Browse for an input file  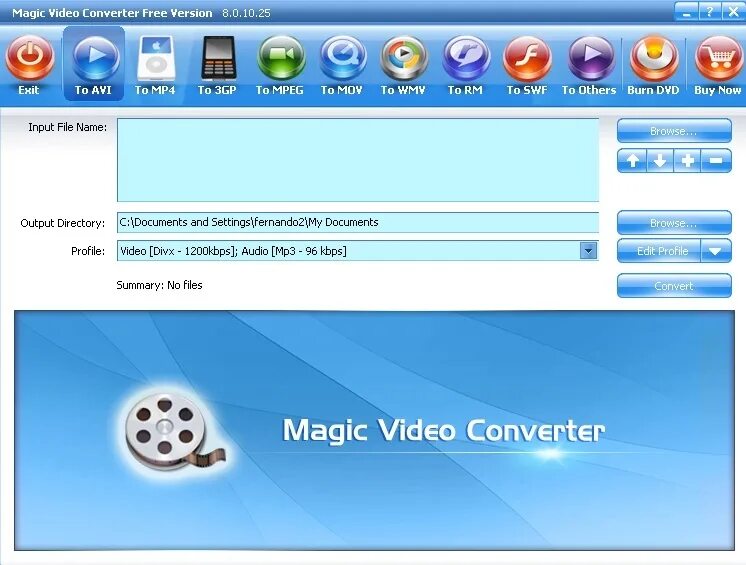tap(674, 131)
